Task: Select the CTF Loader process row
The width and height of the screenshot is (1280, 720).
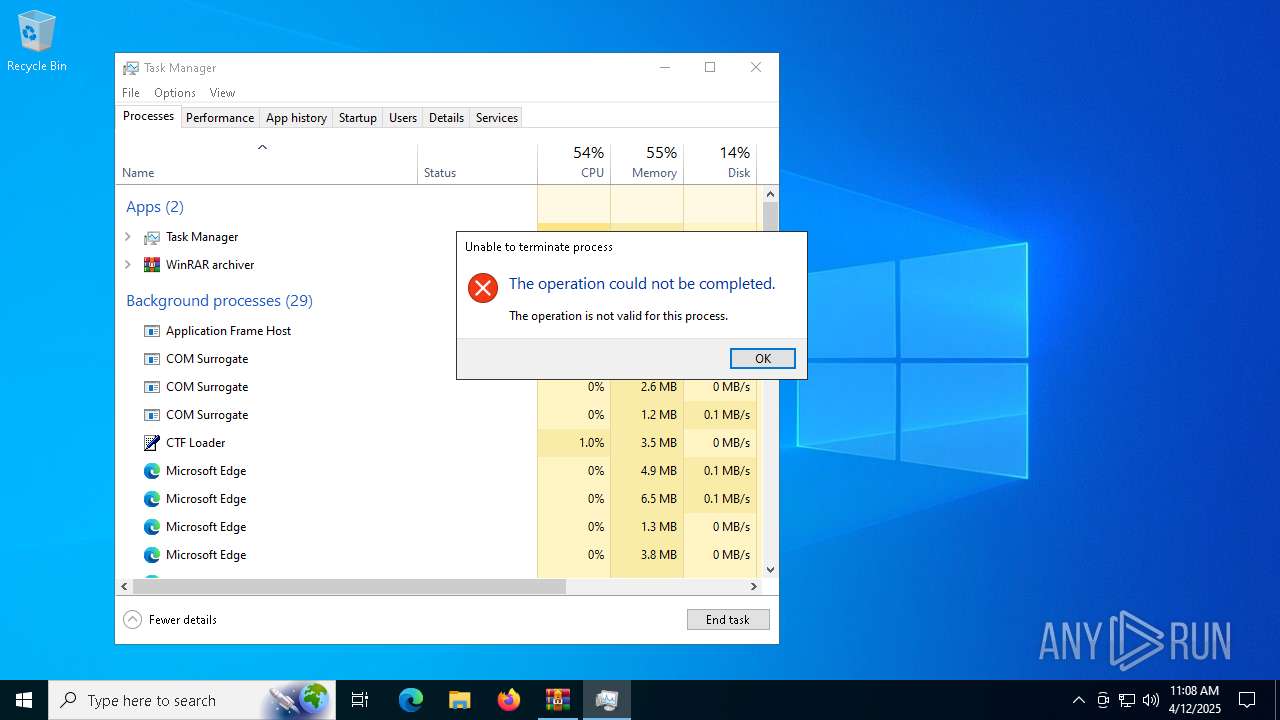Action: [x=437, y=443]
